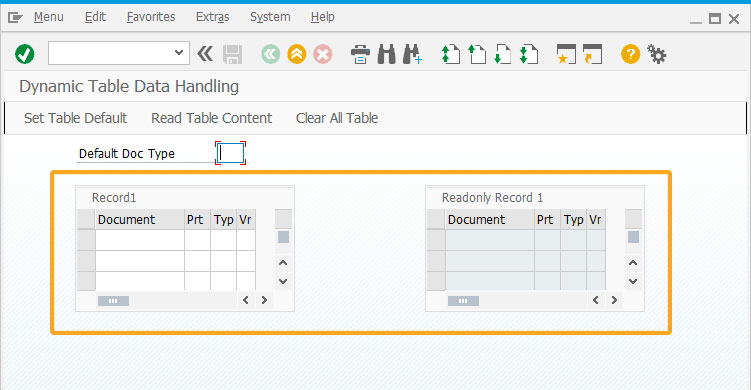Click Readonly Record 1 horizontal scrollbar thumb
The width and height of the screenshot is (751, 390).
click(464, 301)
